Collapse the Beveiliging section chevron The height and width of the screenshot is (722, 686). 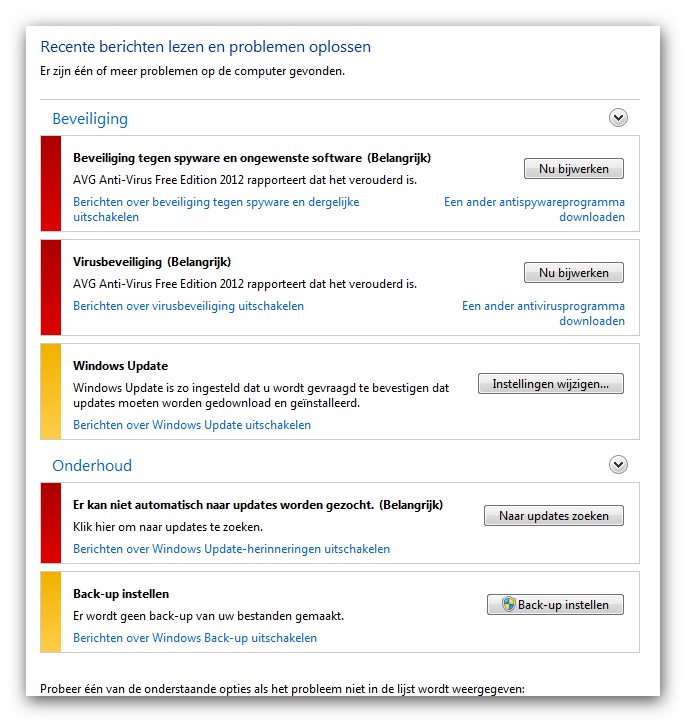[x=618, y=118]
